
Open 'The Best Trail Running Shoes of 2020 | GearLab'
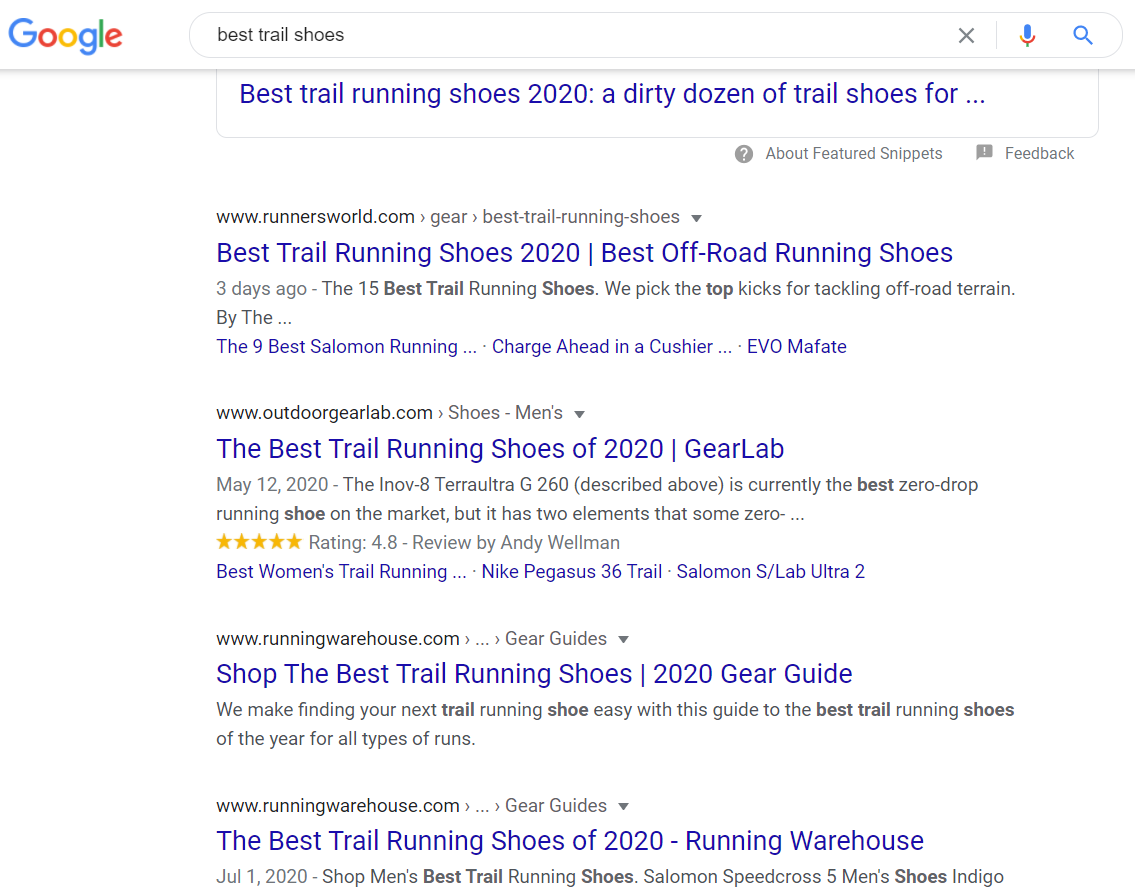pyautogui.click(x=499, y=449)
